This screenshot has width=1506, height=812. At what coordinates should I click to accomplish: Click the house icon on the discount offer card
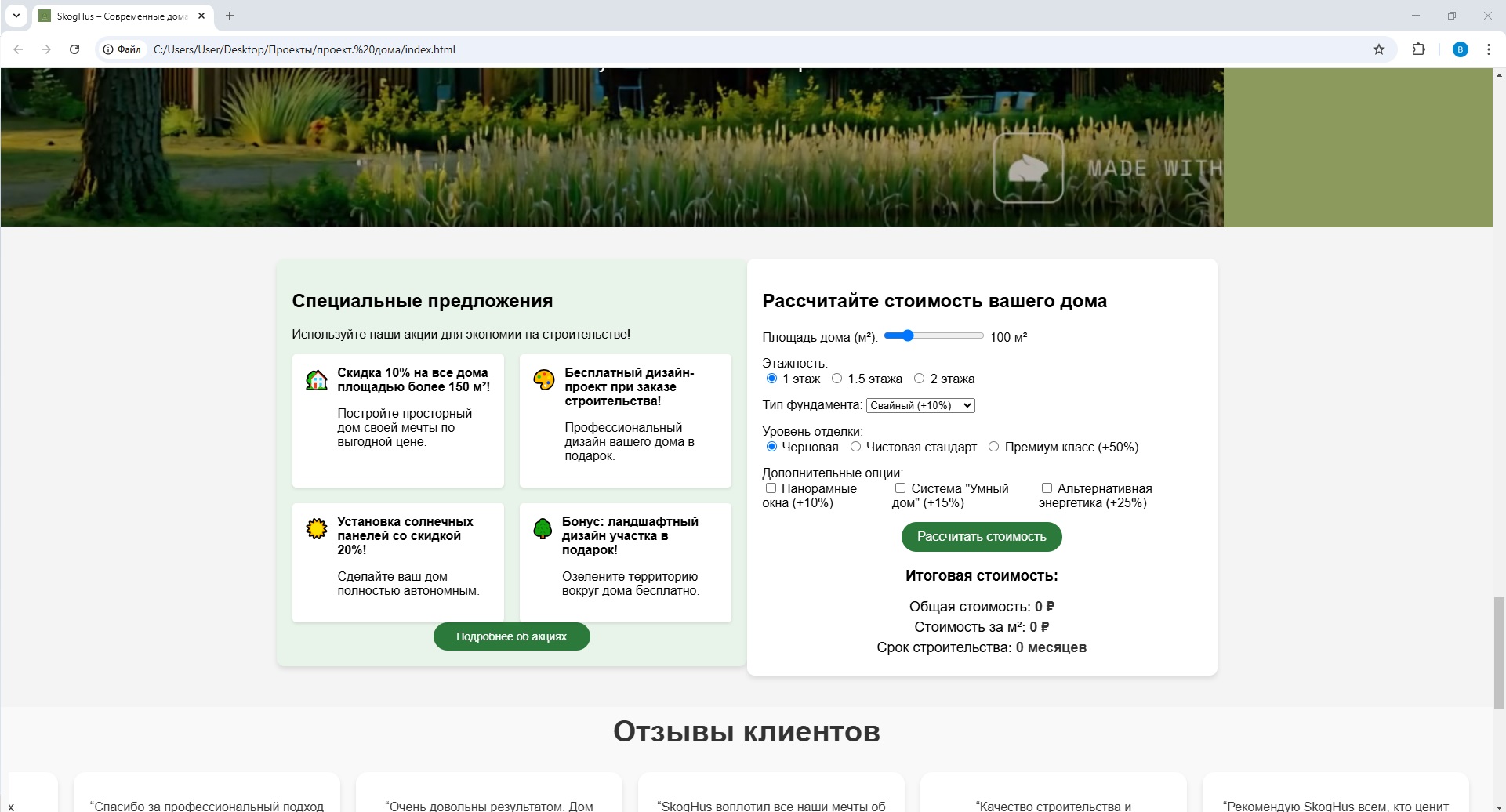tap(316, 380)
